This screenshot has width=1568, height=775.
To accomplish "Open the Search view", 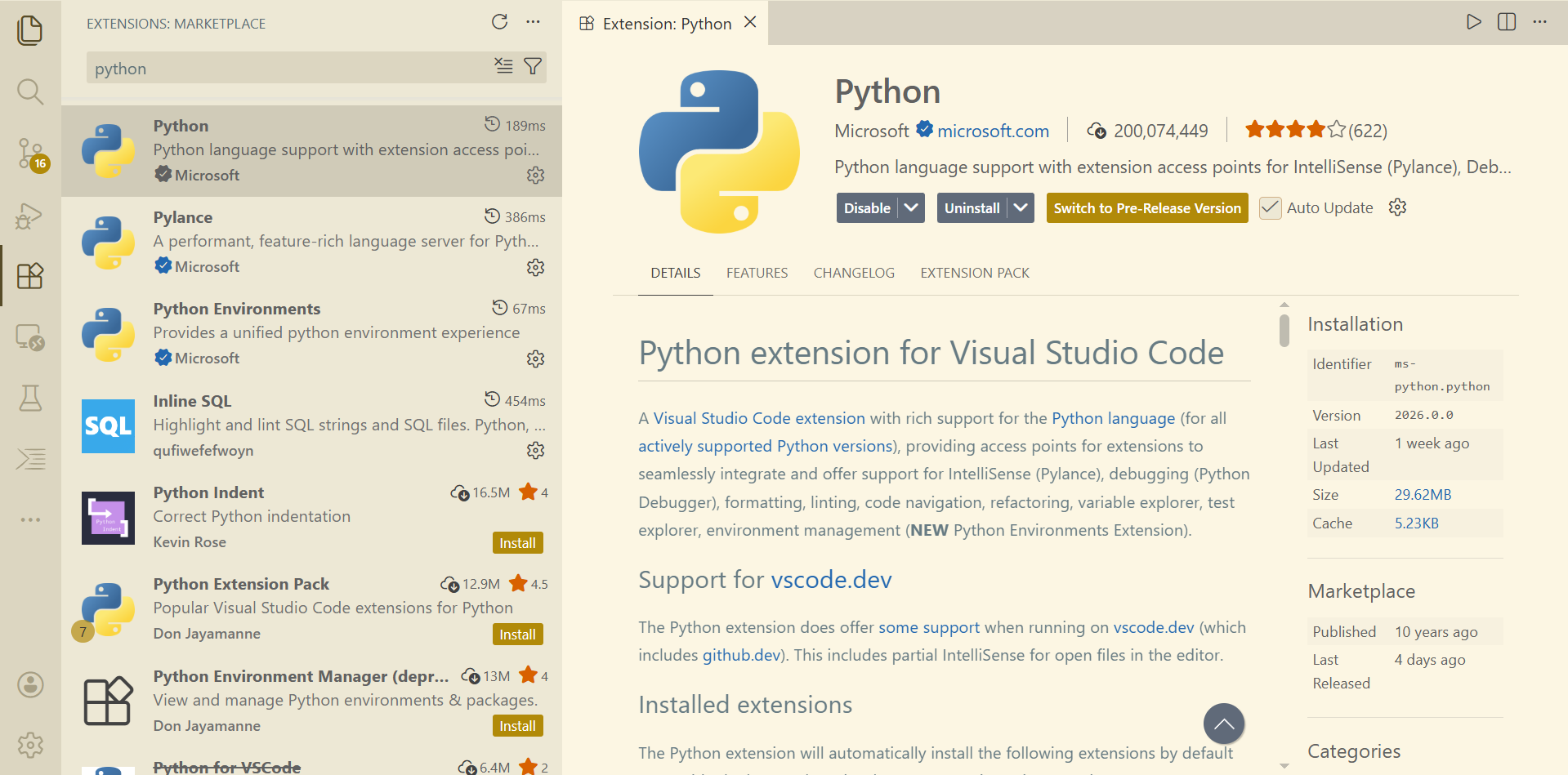I will [30, 91].
